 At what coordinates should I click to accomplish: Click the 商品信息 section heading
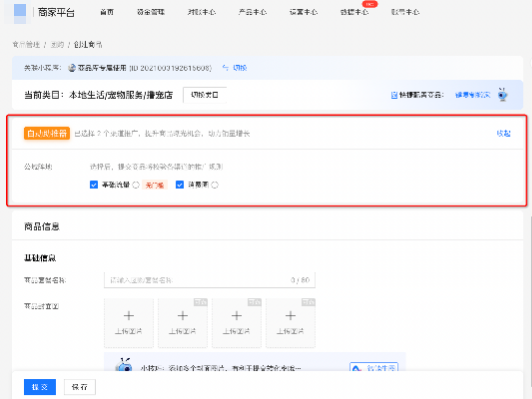(x=42, y=226)
